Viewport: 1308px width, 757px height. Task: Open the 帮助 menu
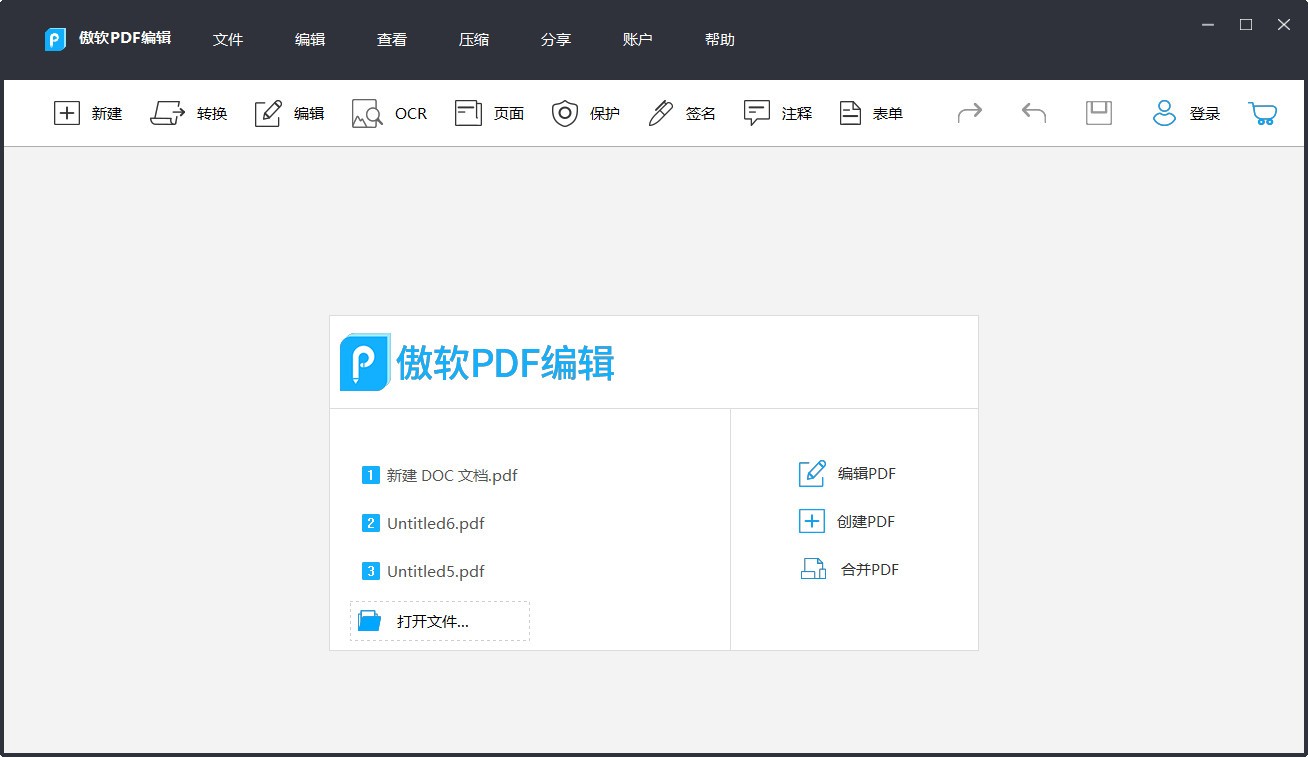click(720, 40)
